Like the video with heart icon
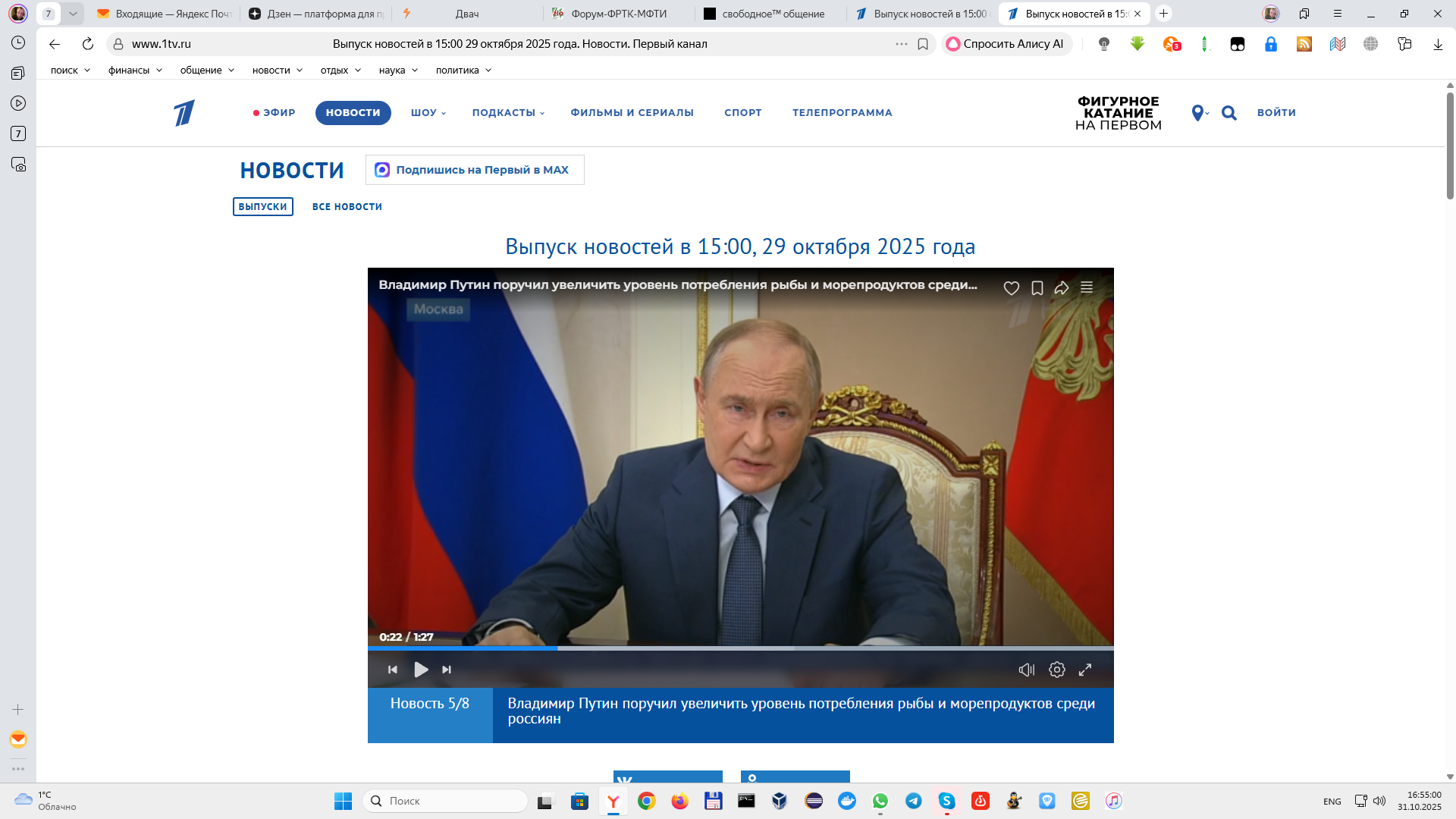Screen dimensions: 1456x819 pyautogui.click(x=1011, y=288)
